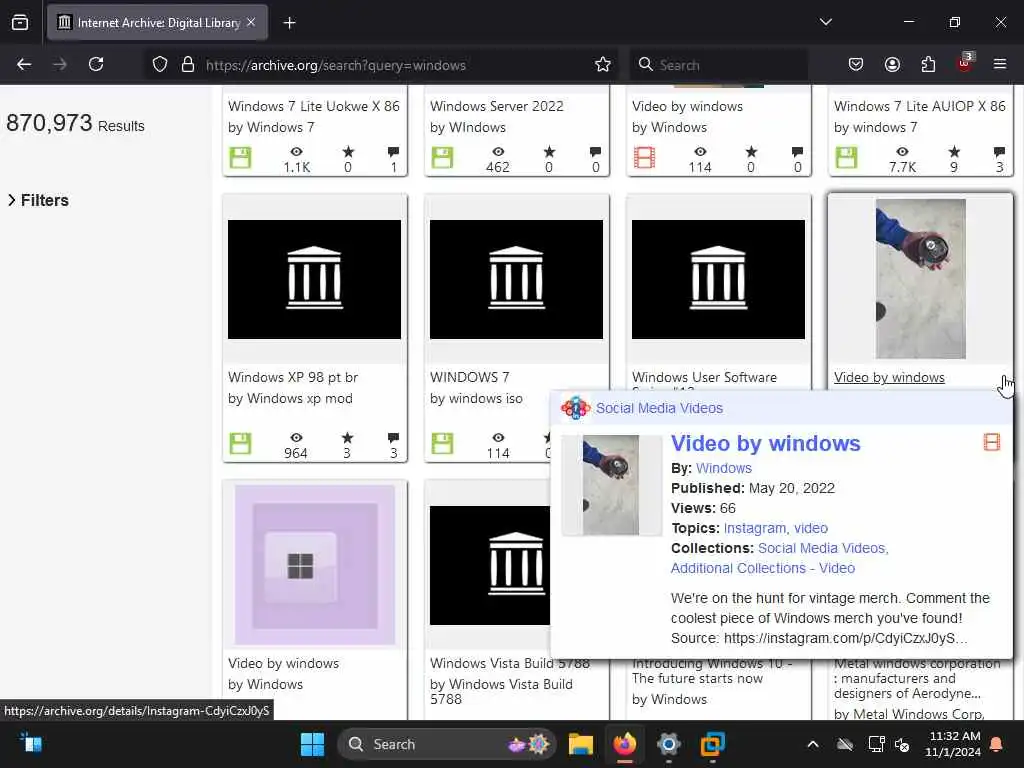Viewport: 1024px width, 768px height.
Task: Open the Video by windows underlined title link
Action: (889, 377)
